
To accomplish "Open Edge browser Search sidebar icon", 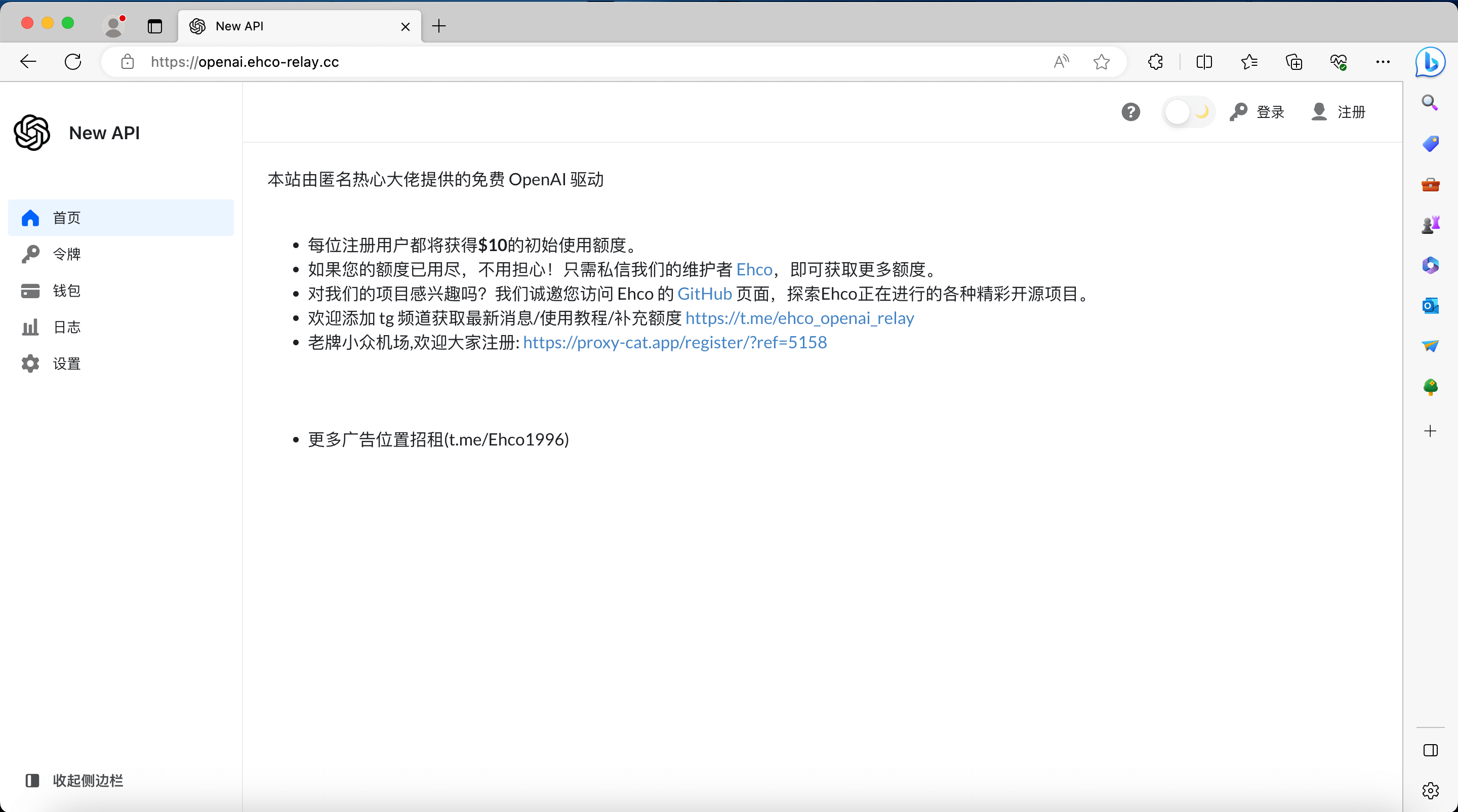I will tap(1431, 102).
